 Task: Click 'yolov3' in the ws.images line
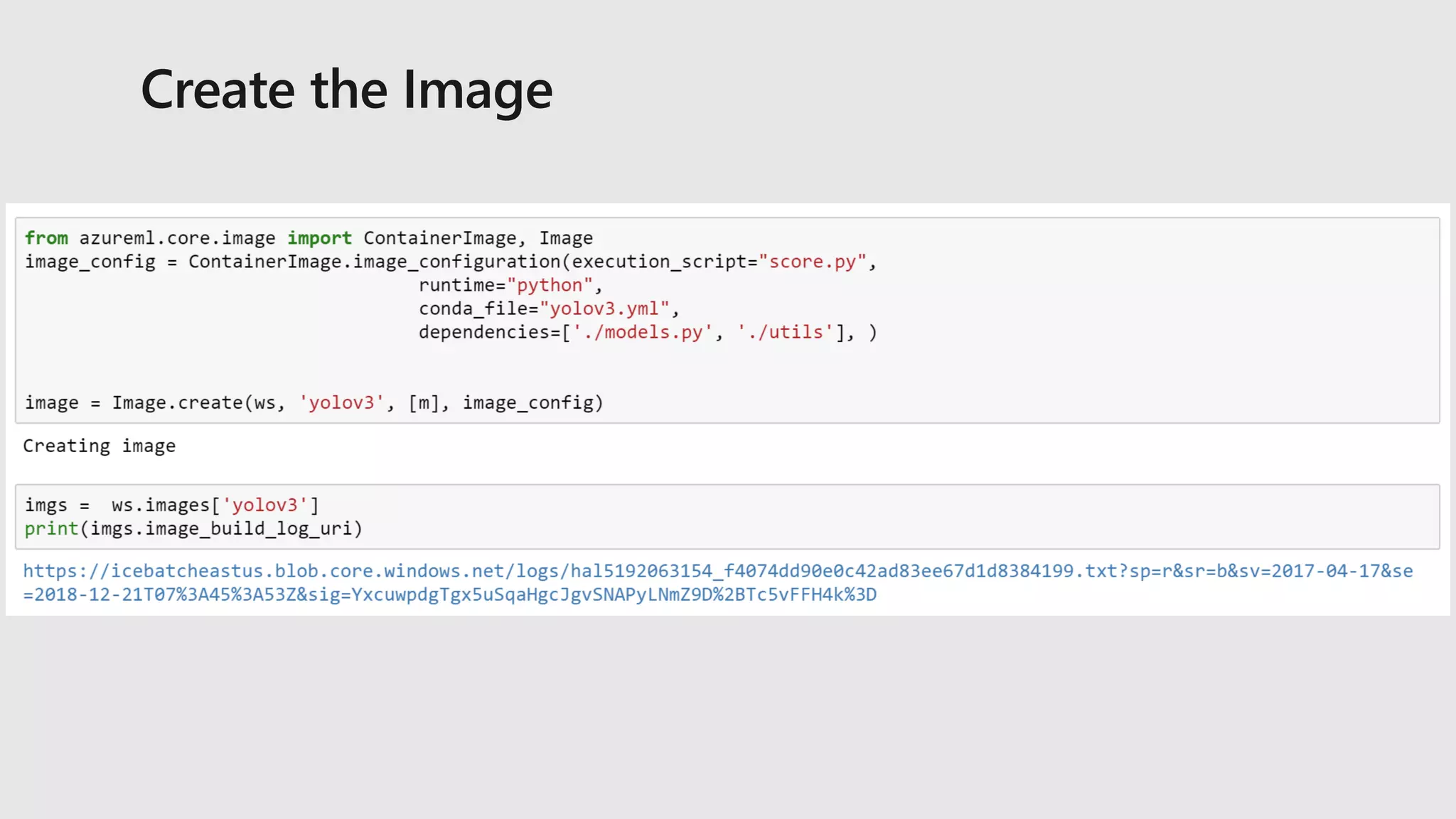pyautogui.click(x=264, y=505)
